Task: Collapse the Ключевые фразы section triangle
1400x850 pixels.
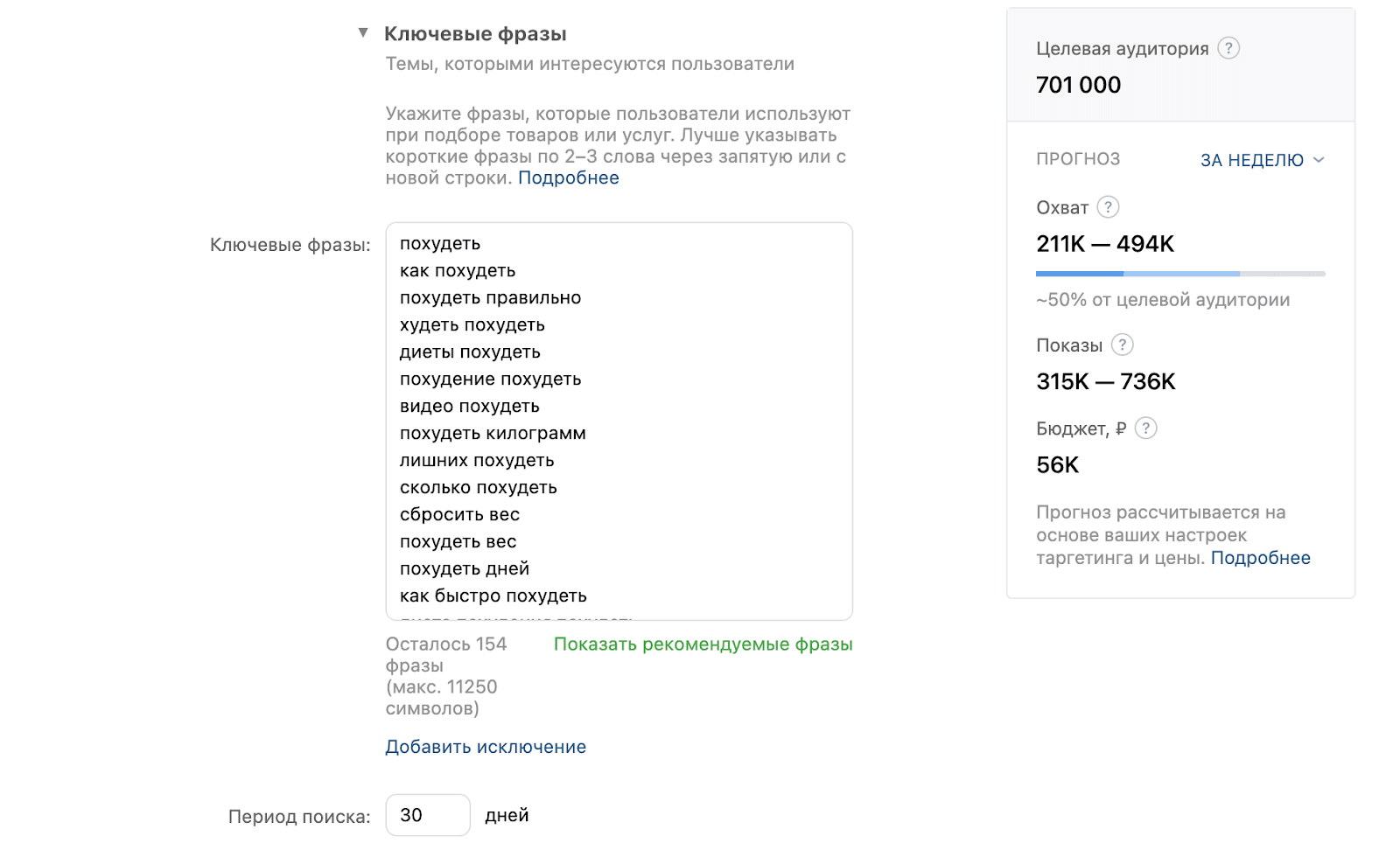Action: (x=363, y=33)
